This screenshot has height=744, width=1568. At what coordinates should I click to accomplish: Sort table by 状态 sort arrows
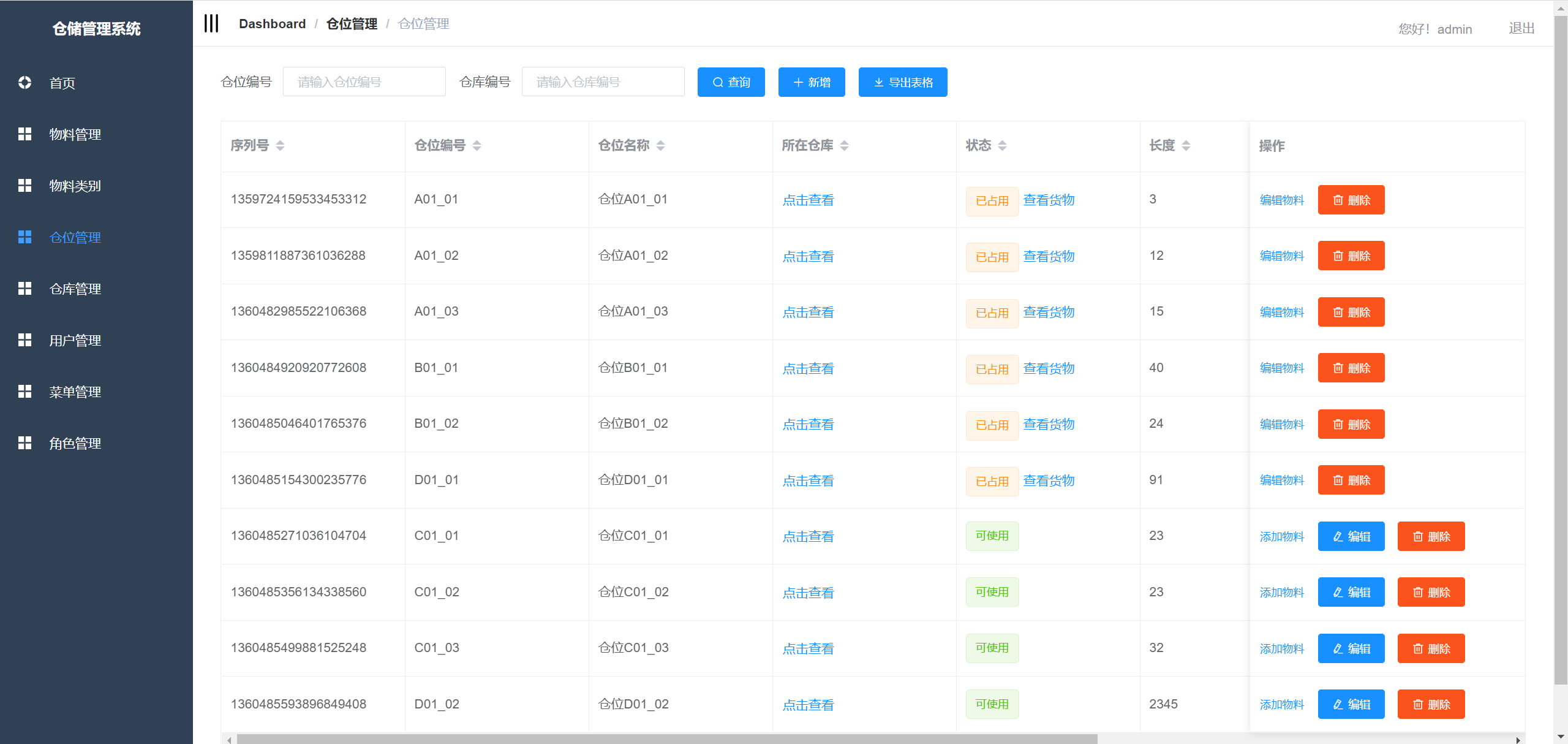coord(1002,145)
